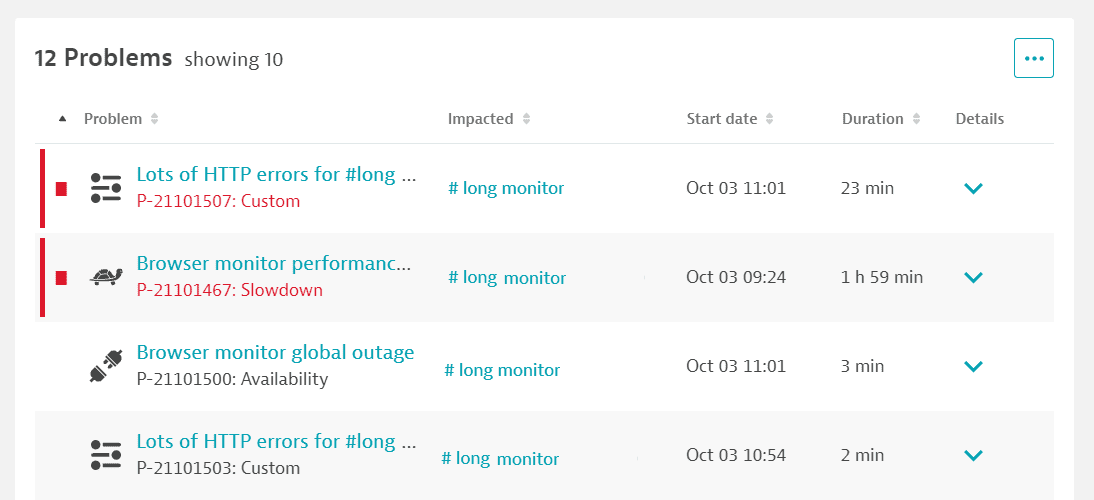
Task: Open Browser monitor global outage problem
Action: point(276,352)
